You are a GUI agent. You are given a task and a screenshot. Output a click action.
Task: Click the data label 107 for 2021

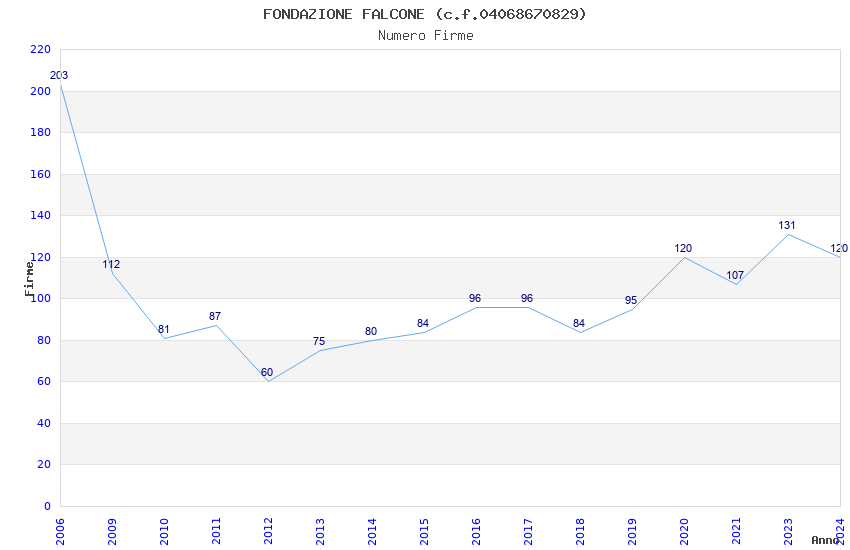tap(735, 275)
